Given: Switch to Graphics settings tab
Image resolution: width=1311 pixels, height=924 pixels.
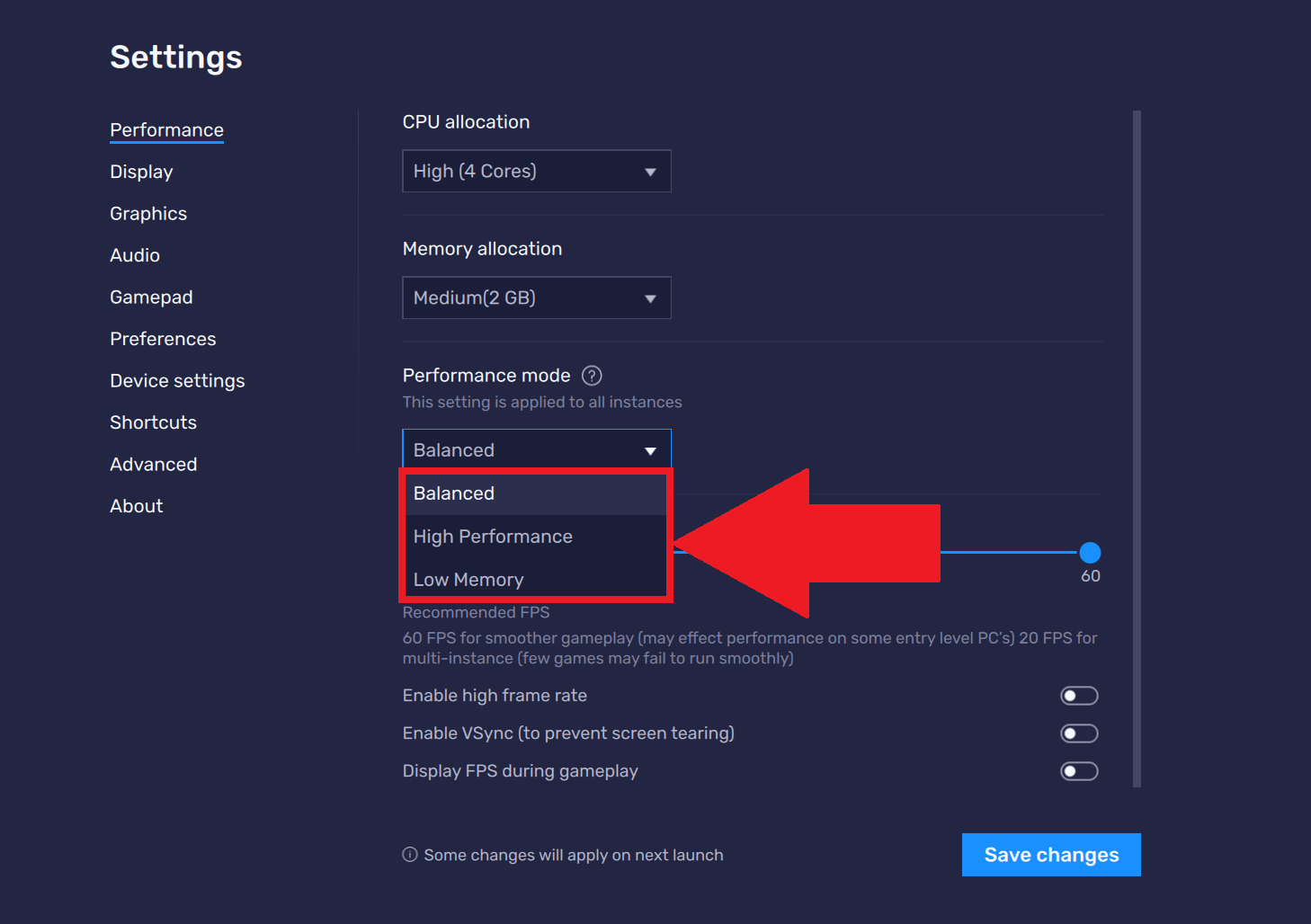Looking at the screenshot, I should coord(148,214).
